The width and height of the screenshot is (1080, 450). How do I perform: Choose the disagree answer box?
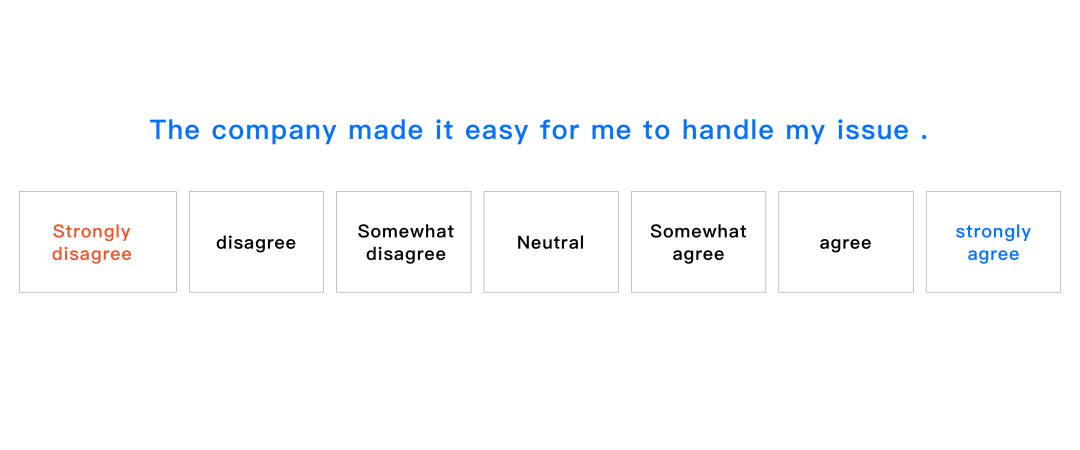(x=256, y=242)
